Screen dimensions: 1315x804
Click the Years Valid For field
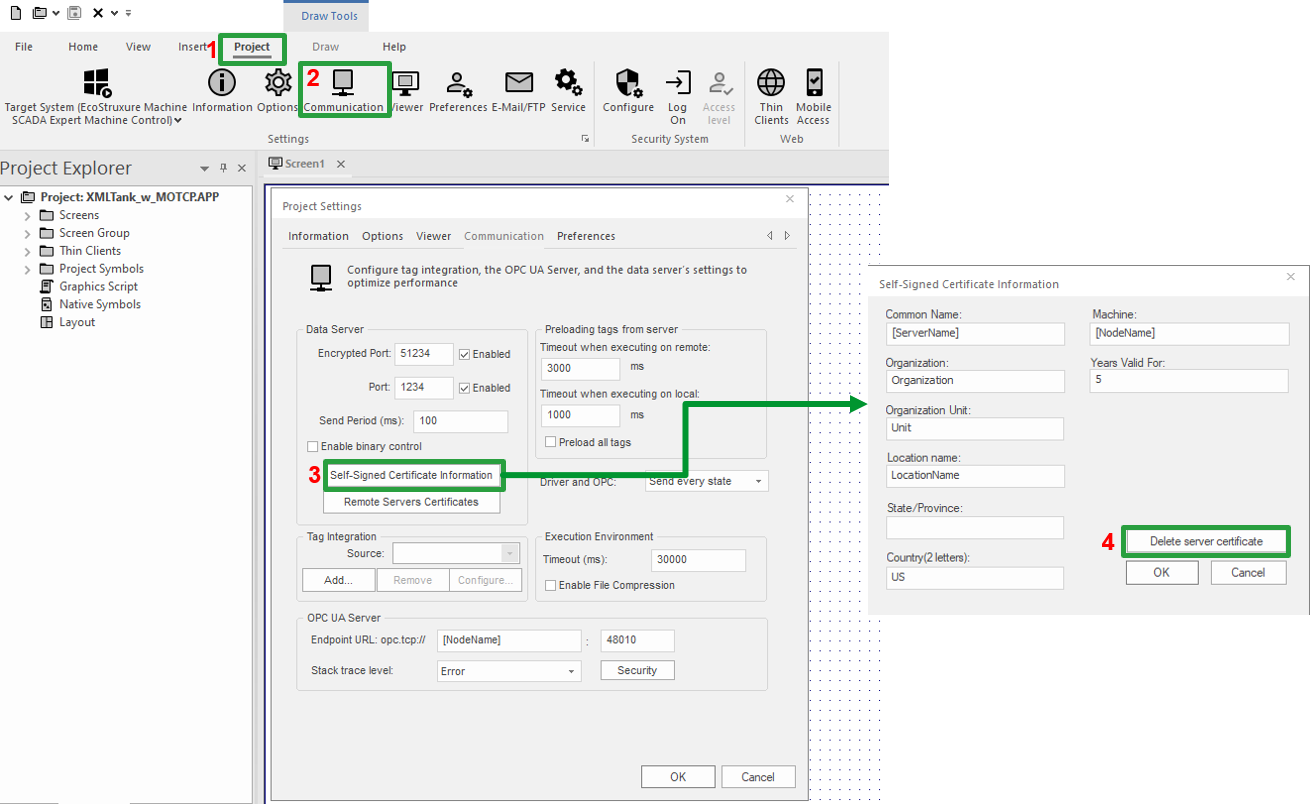point(1190,381)
